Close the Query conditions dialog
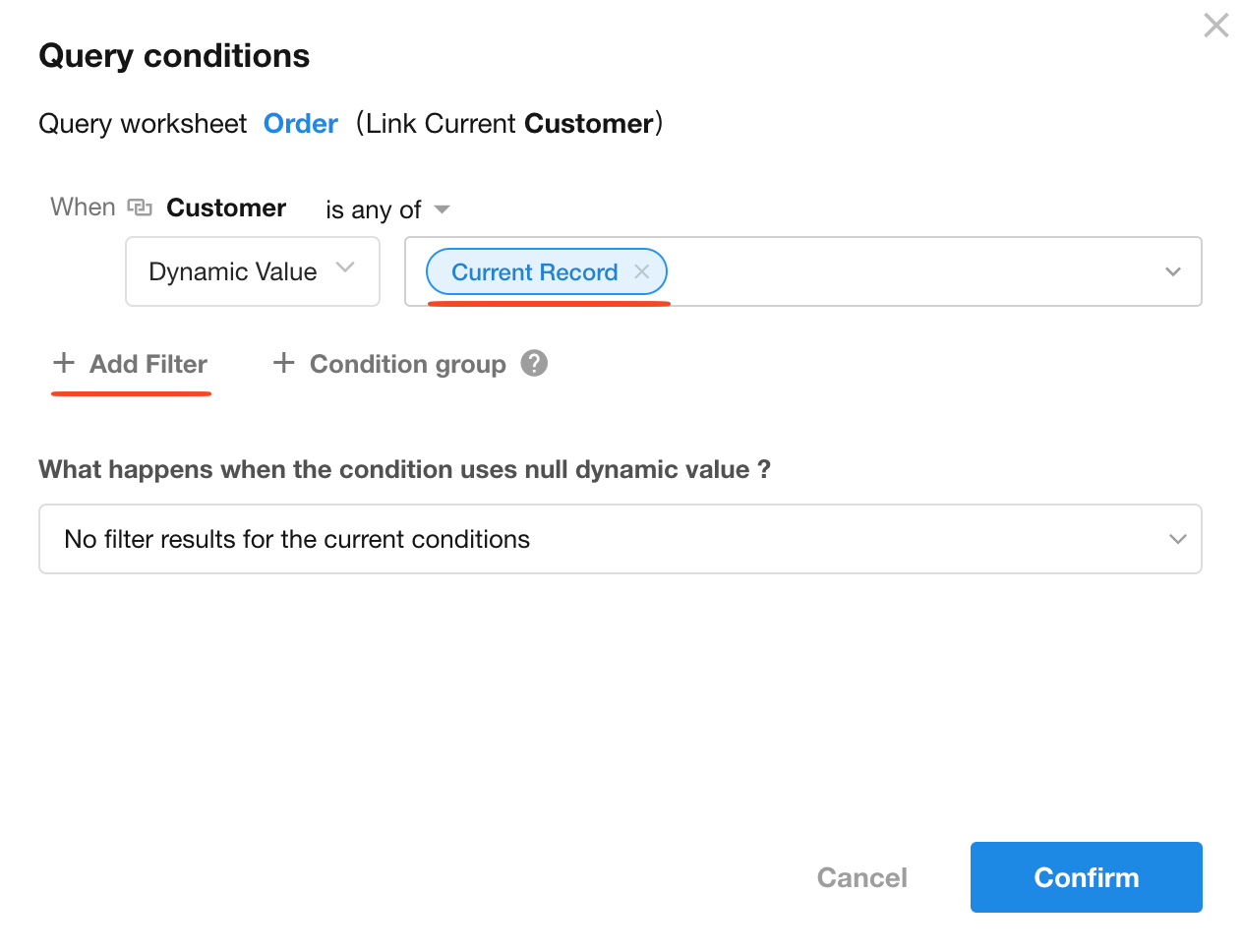The height and width of the screenshot is (952, 1243). (1216, 26)
